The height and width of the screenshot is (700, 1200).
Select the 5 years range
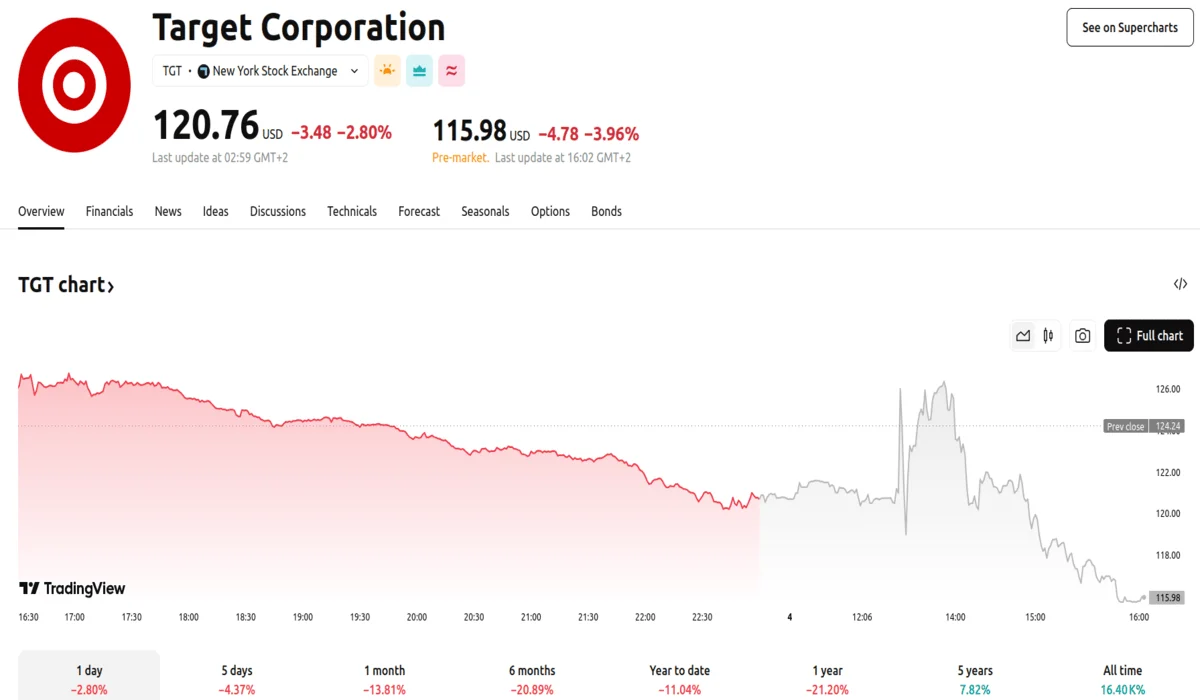click(x=975, y=678)
